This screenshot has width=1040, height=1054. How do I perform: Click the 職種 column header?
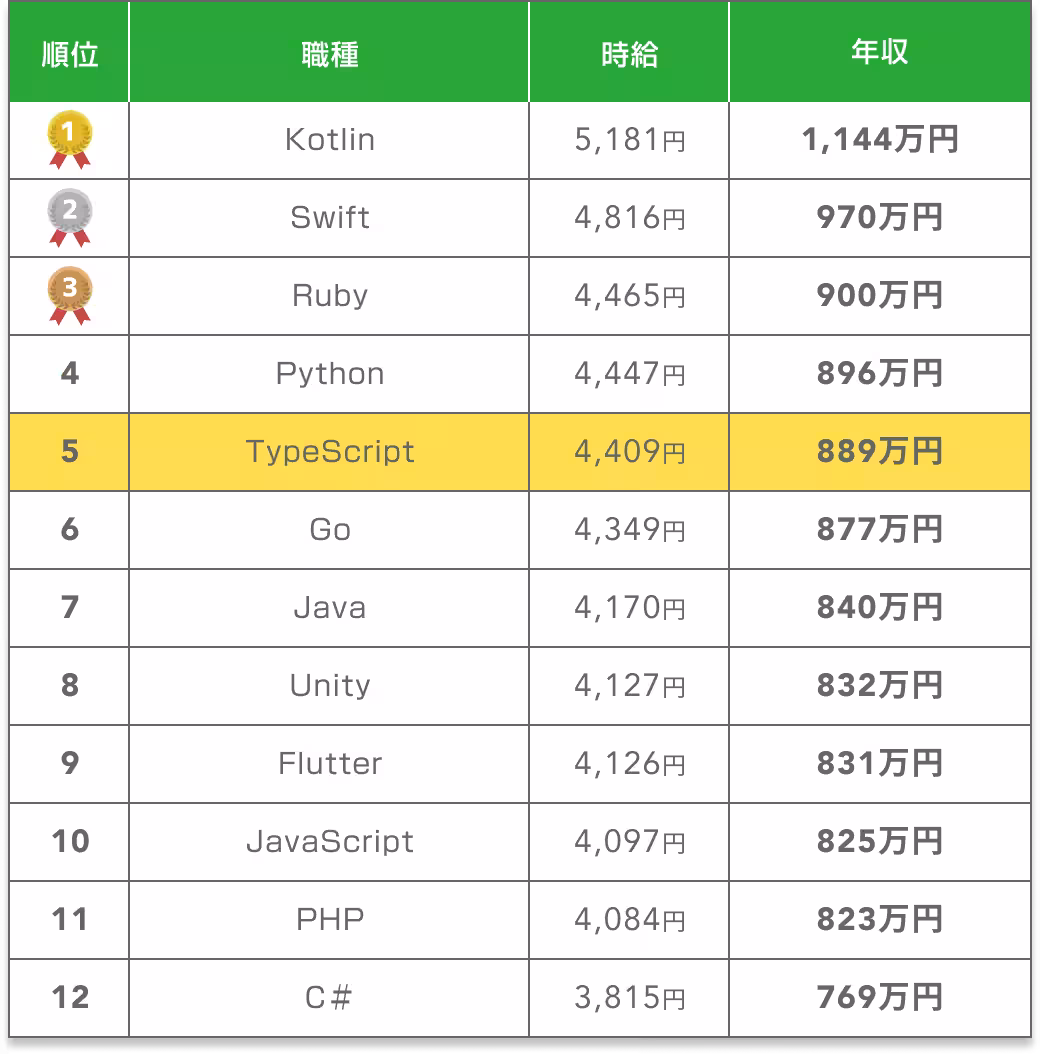pos(329,53)
